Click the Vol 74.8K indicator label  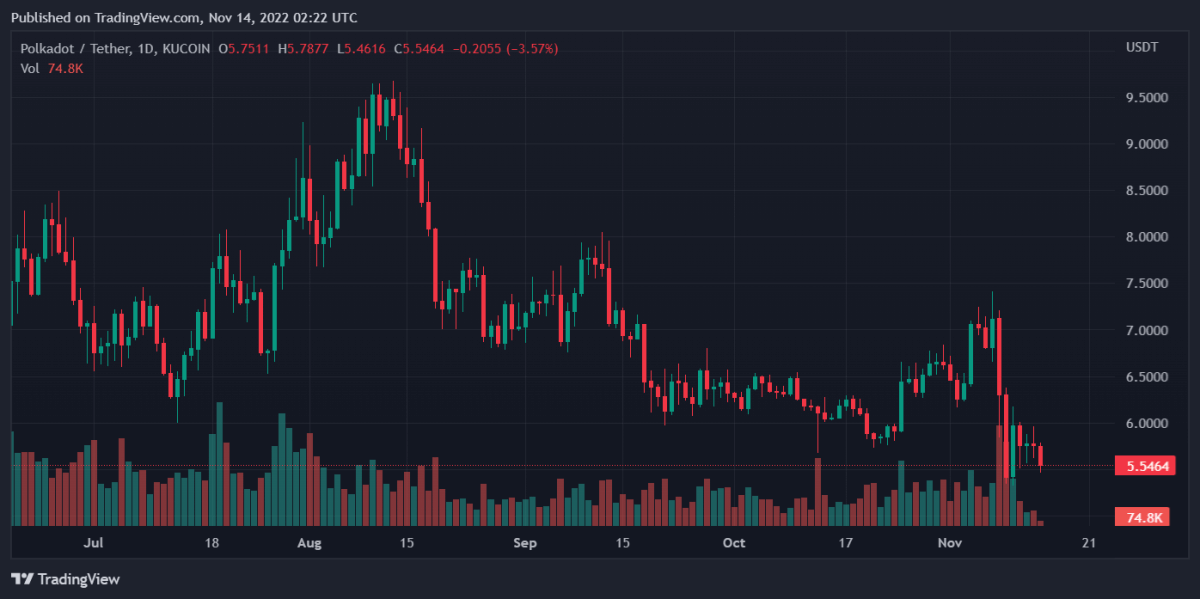click(52, 68)
